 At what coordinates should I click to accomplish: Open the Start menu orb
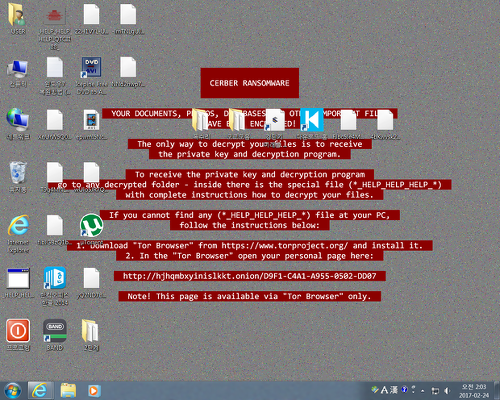(13, 391)
